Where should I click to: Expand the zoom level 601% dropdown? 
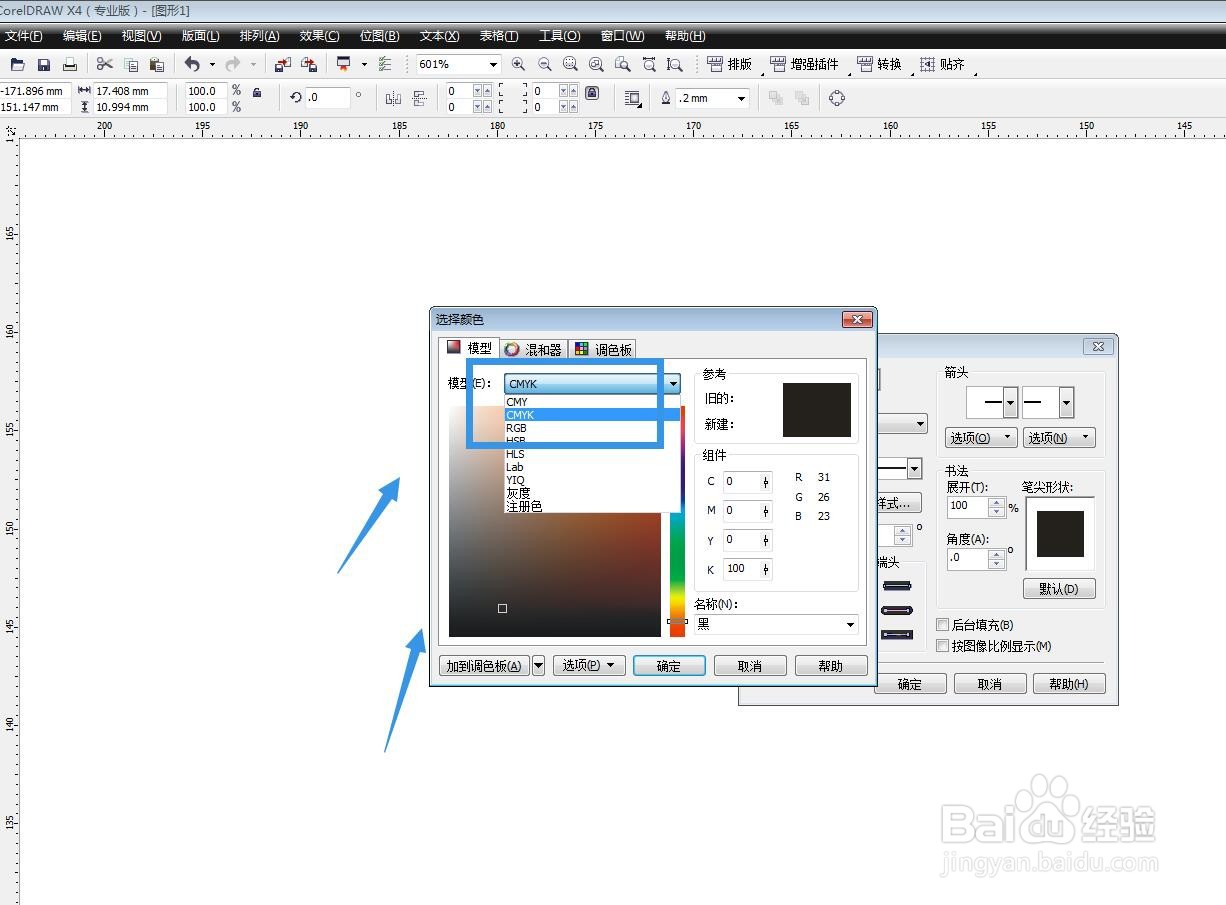[x=493, y=64]
